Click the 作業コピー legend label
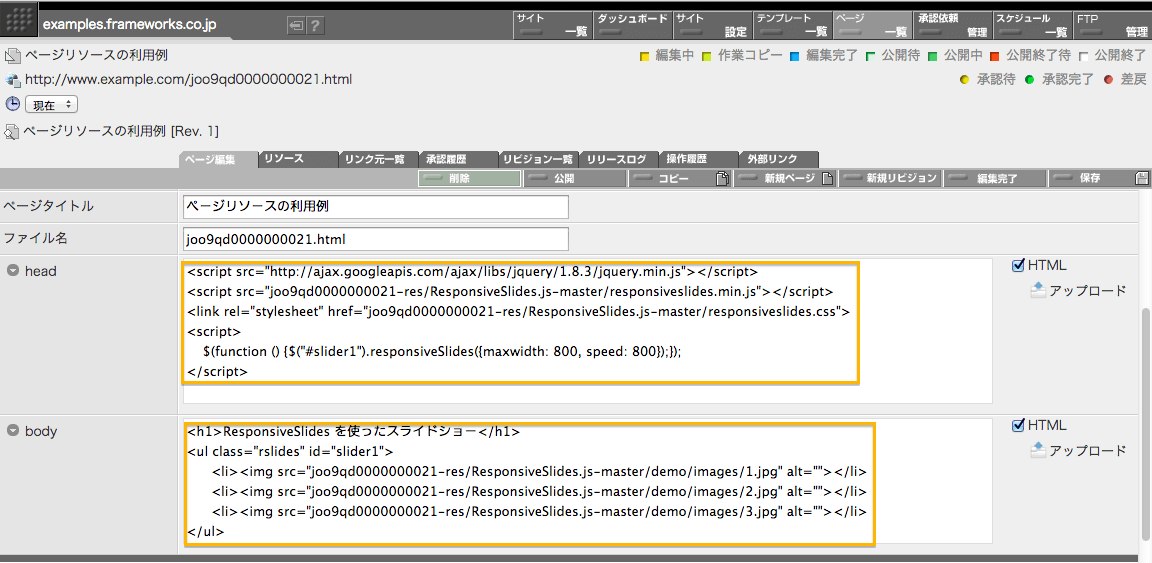 coord(749,55)
